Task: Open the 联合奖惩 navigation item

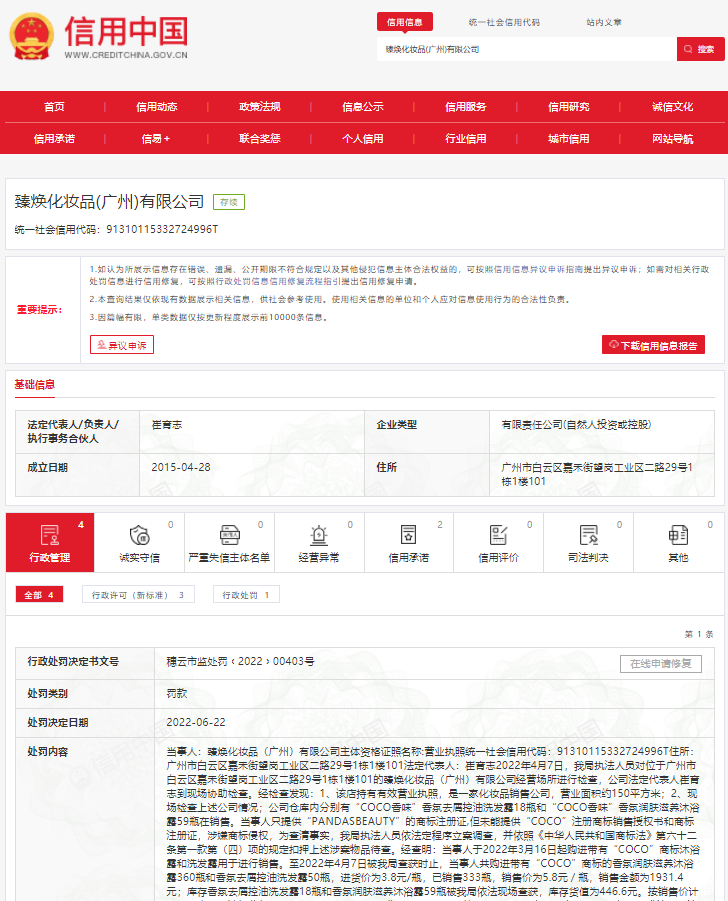Action: 260,139
